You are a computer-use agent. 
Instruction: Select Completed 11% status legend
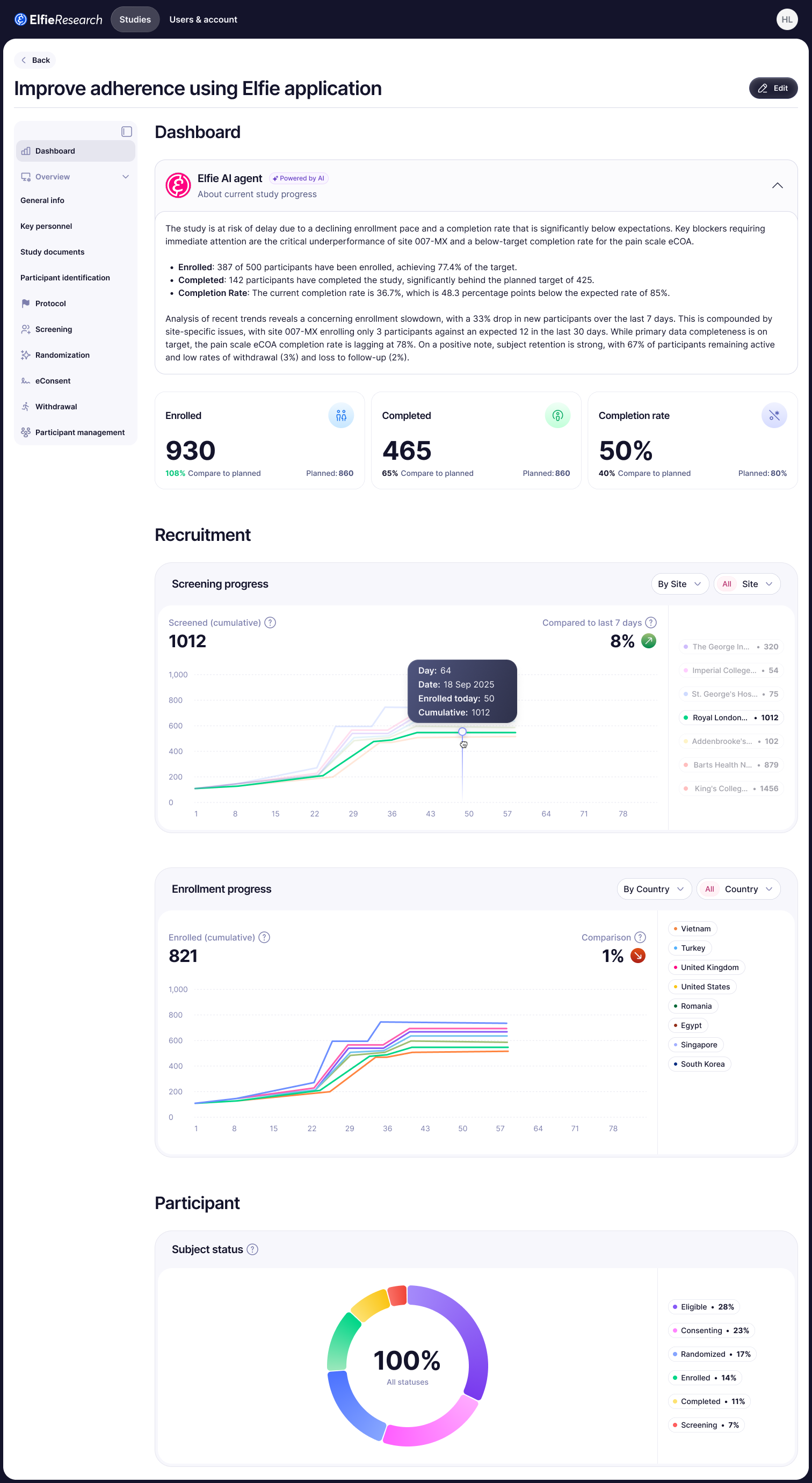click(709, 1401)
